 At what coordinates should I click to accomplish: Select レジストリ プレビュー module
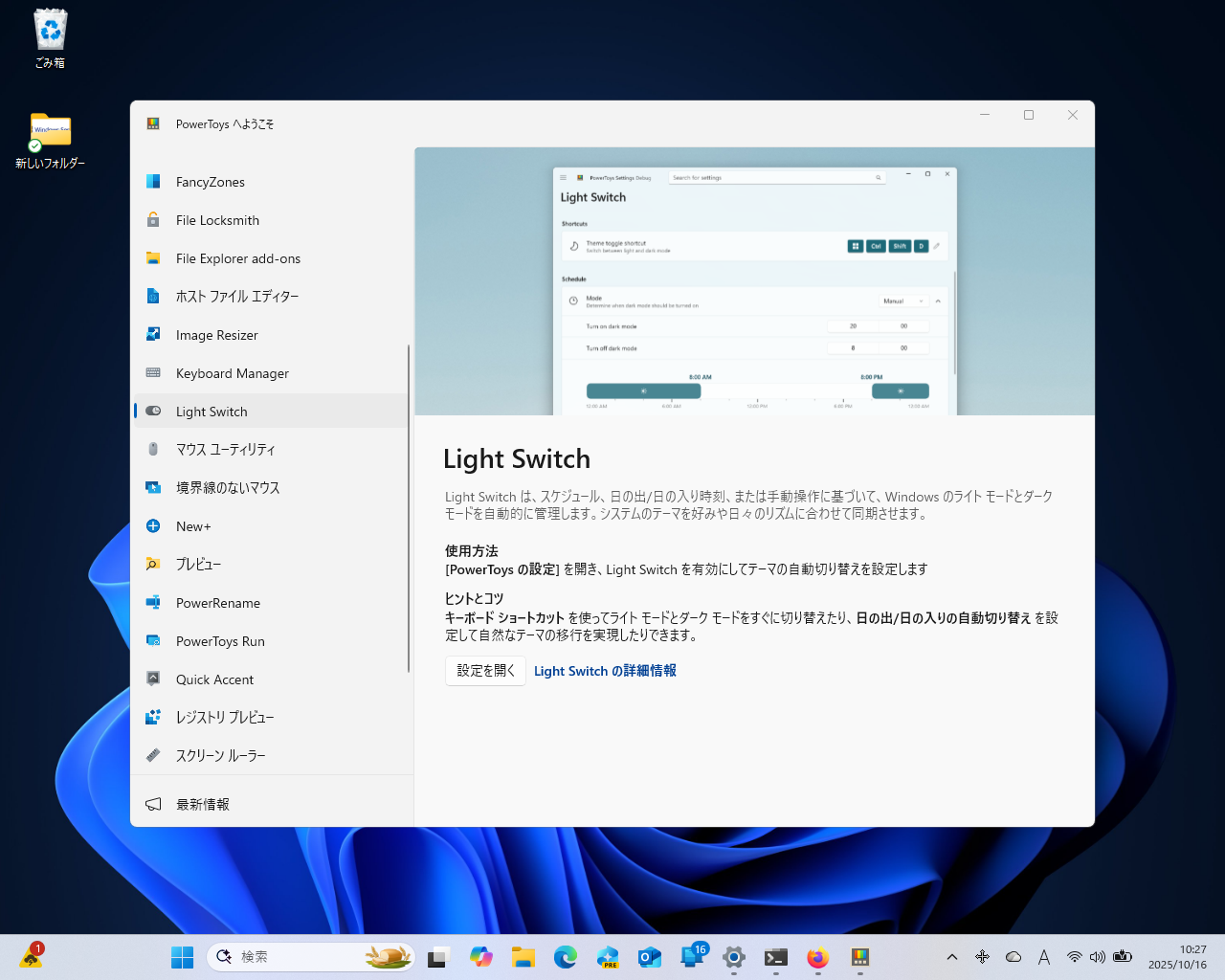(x=225, y=717)
